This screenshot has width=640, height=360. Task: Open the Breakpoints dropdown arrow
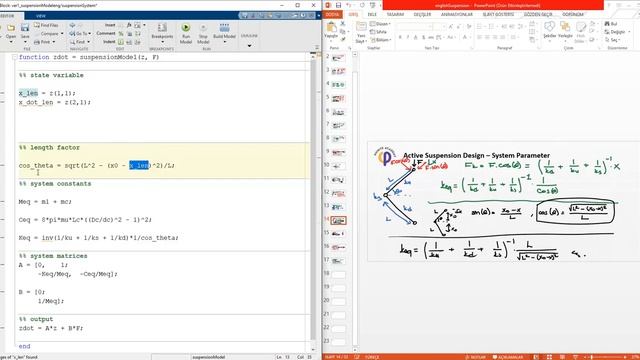click(x=162, y=42)
